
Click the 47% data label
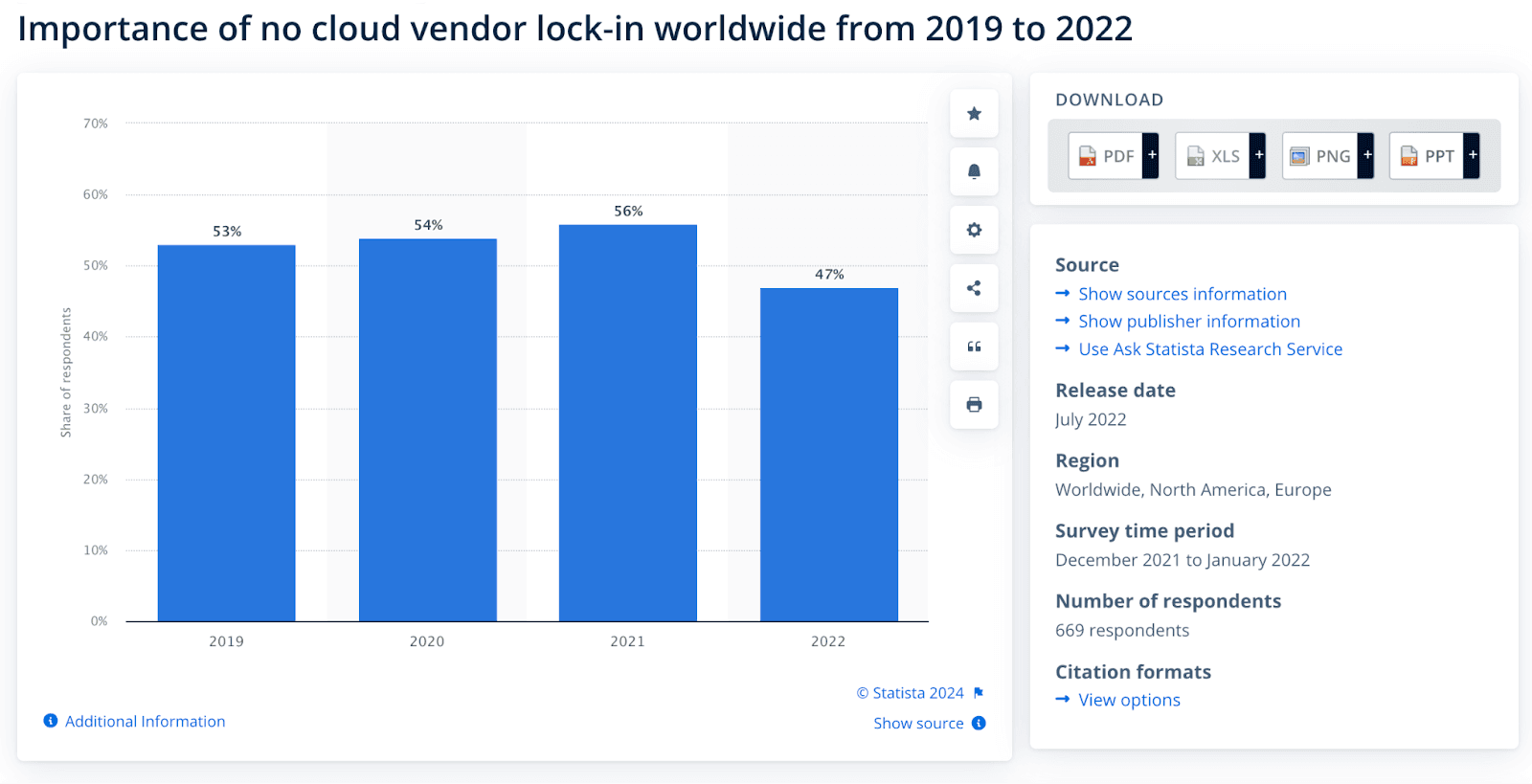[x=829, y=274]
